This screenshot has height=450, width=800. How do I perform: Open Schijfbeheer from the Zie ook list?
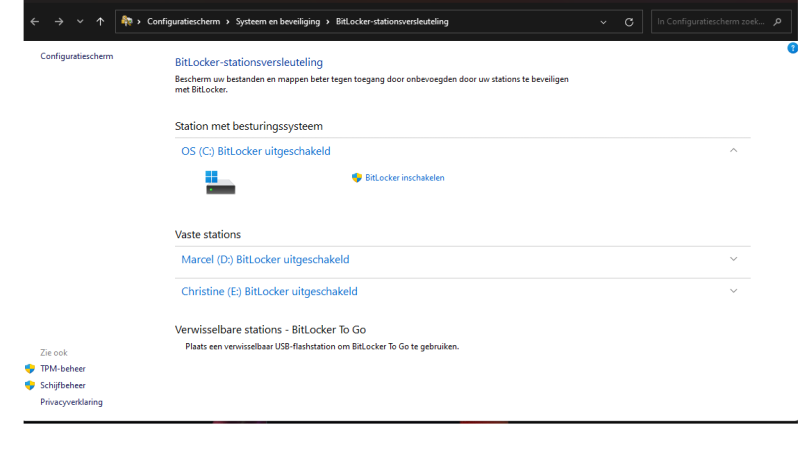pyautogui.click(x=62, y=385)
